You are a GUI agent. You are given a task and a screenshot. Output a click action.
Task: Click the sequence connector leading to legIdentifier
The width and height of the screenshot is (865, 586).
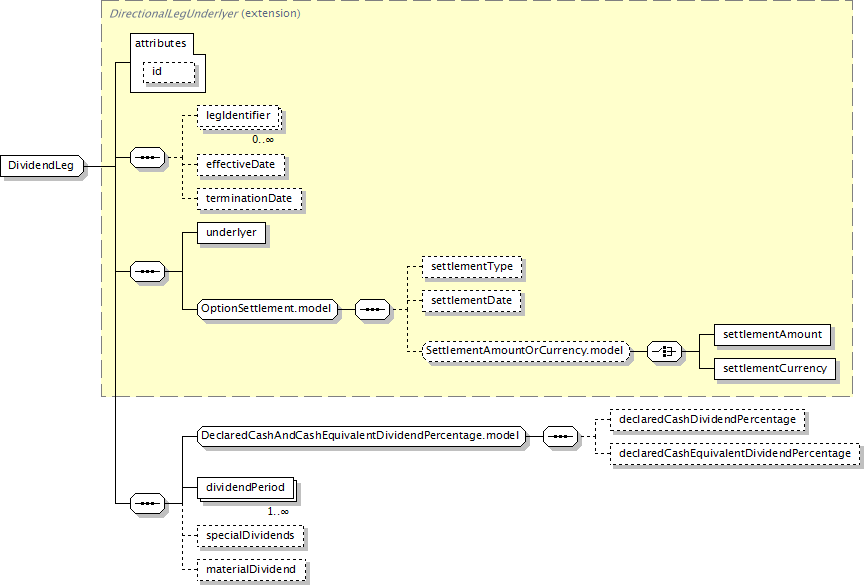pyautogui.click(x=148, y=158)
